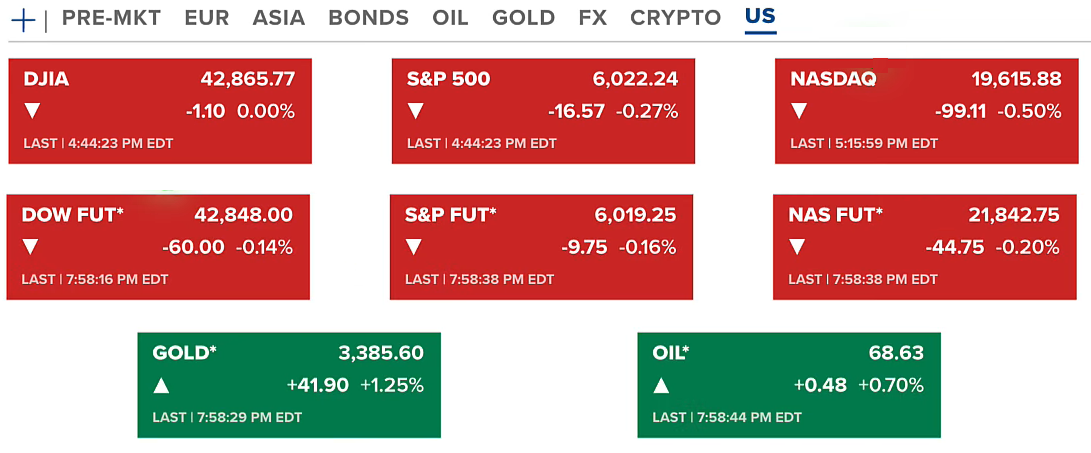
Task: Click the GOLD up arrow icon
Action: tap(162, 385)
